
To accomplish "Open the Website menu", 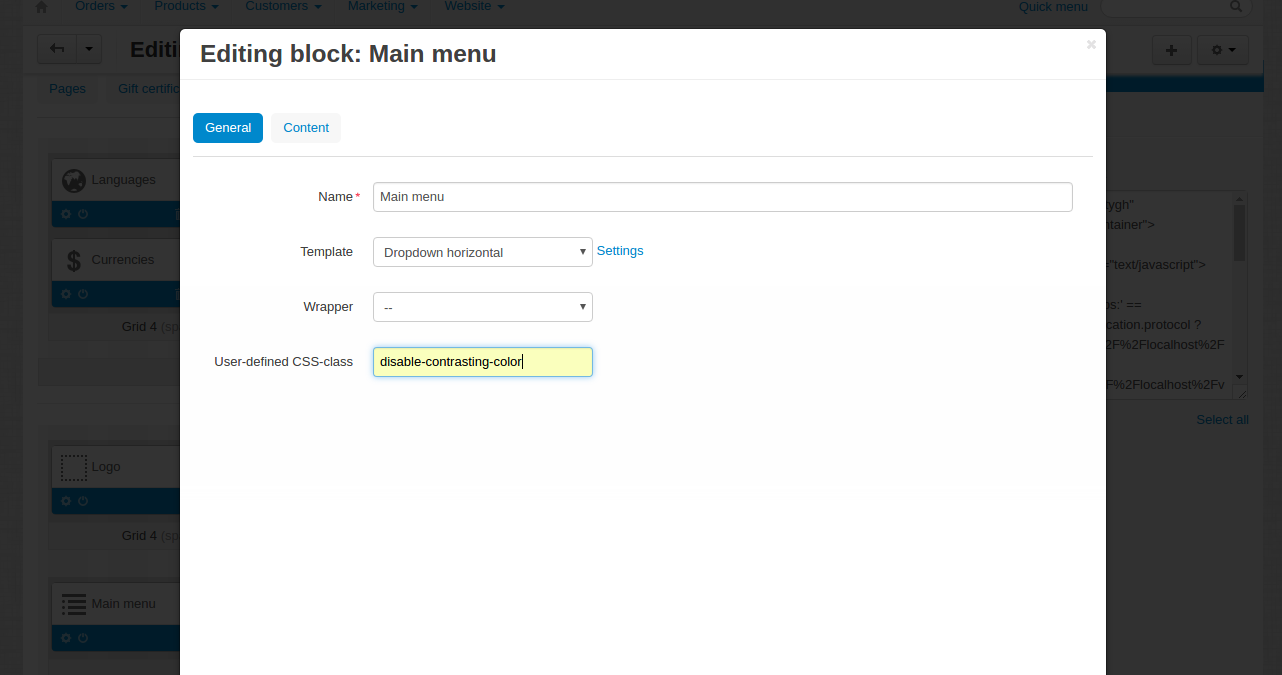I will coord(474,6).
